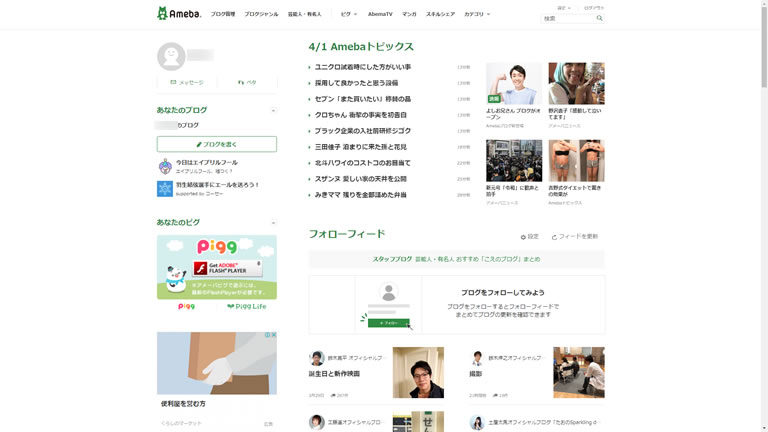Click the ペタ footprint icon
The image size is (768, 432).
pos(240,82)
